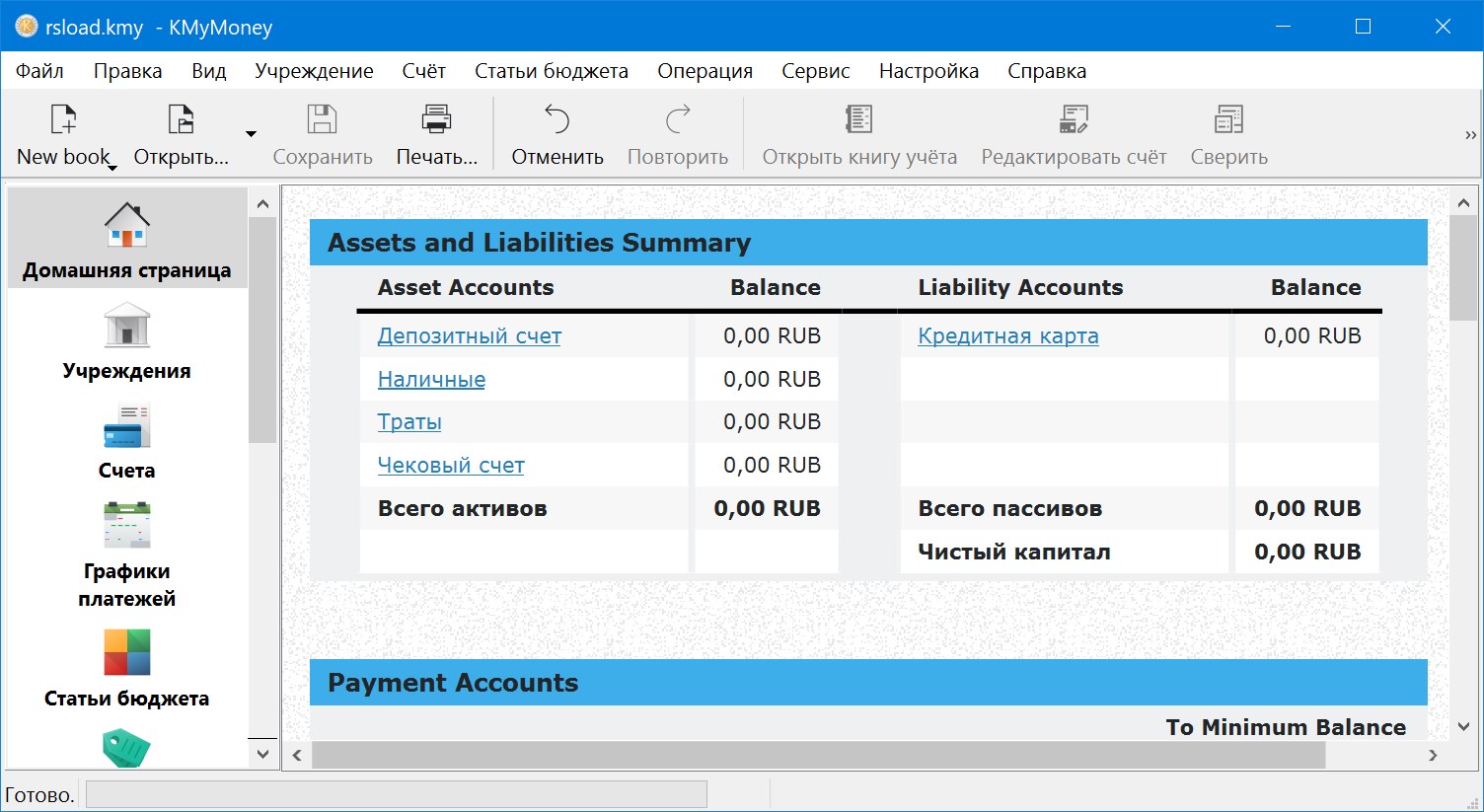This screenshot has width=1484, height=812.
Task: Open the Счёт menu
Action: 423,71
